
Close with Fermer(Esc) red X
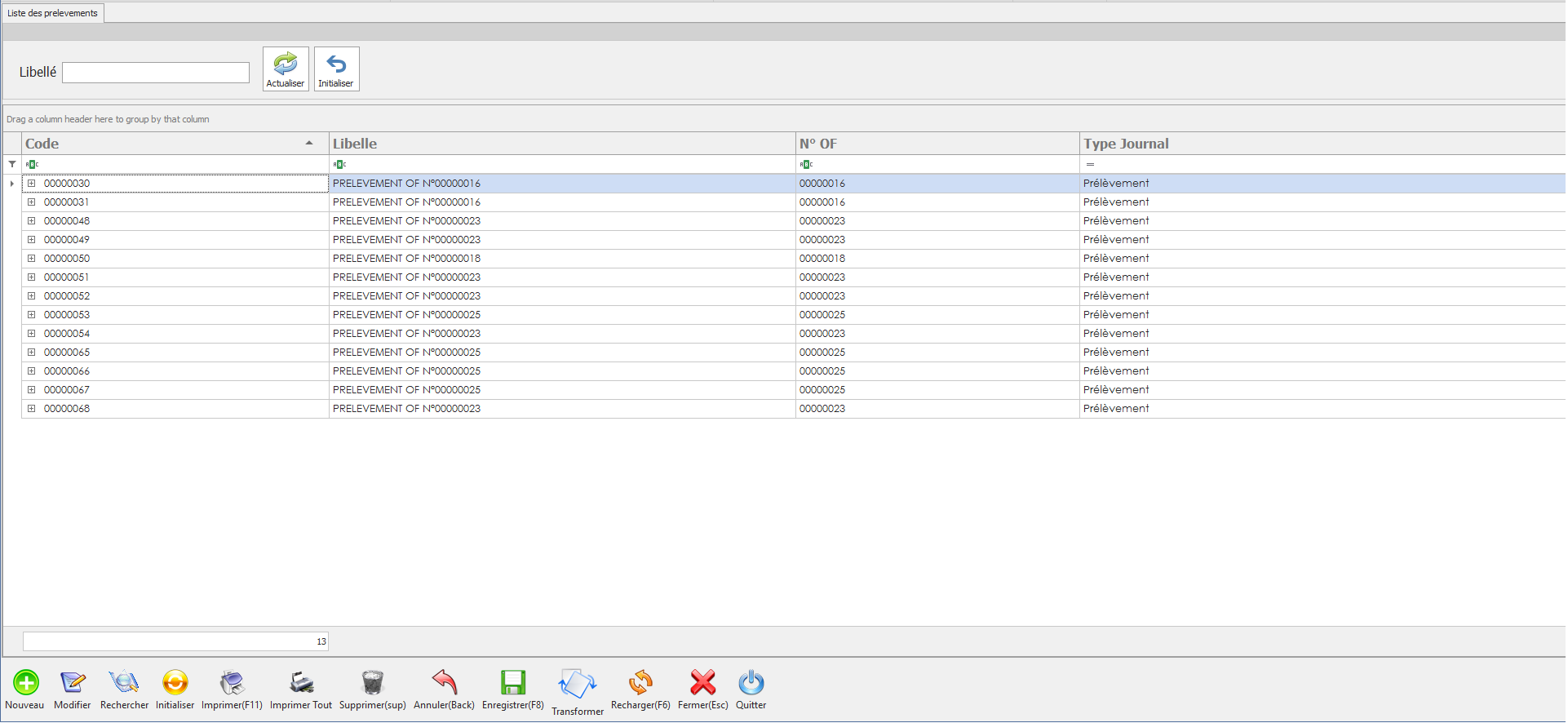(702, 683)
